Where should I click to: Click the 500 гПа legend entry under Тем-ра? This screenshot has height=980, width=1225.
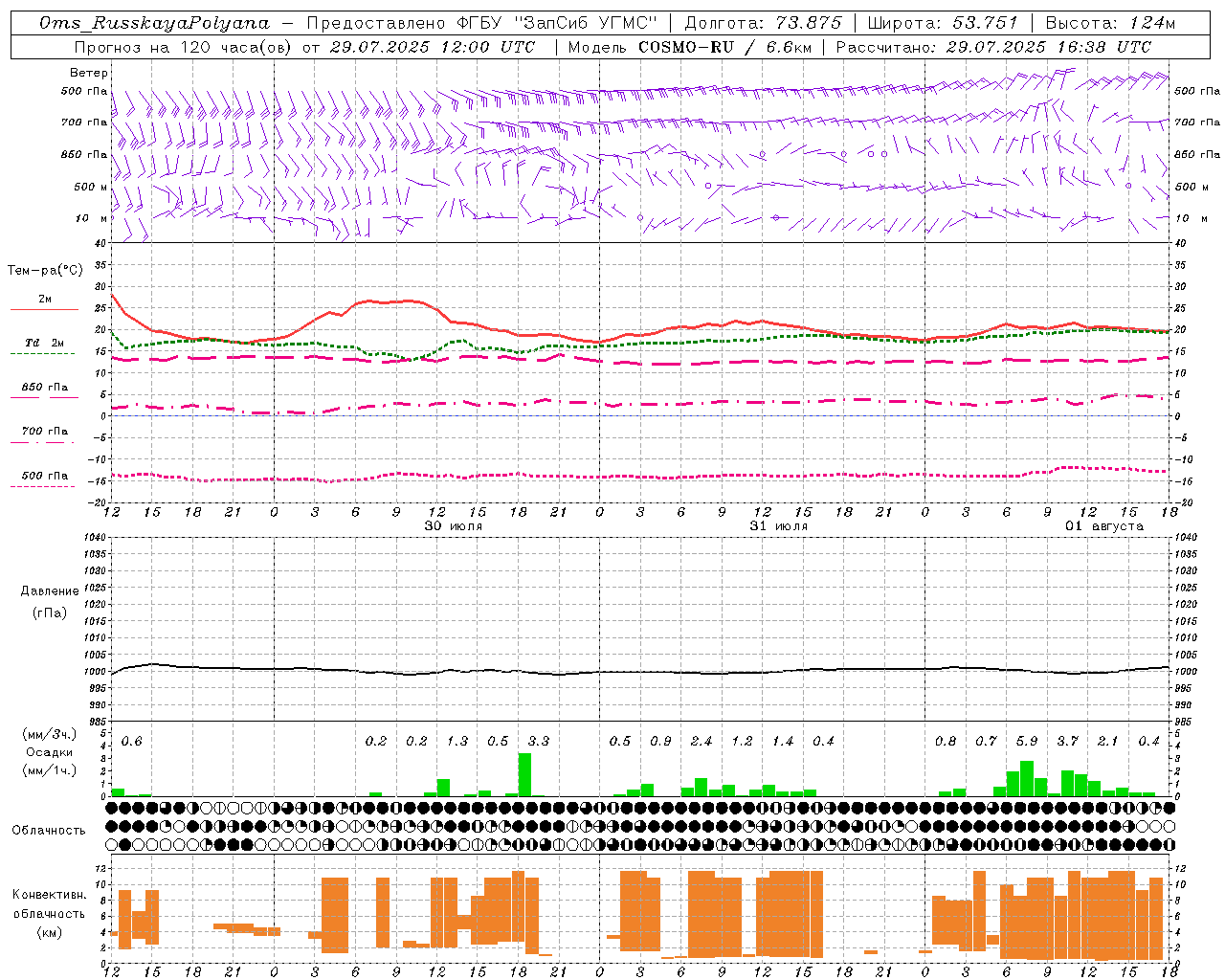[x=45, y=476]
